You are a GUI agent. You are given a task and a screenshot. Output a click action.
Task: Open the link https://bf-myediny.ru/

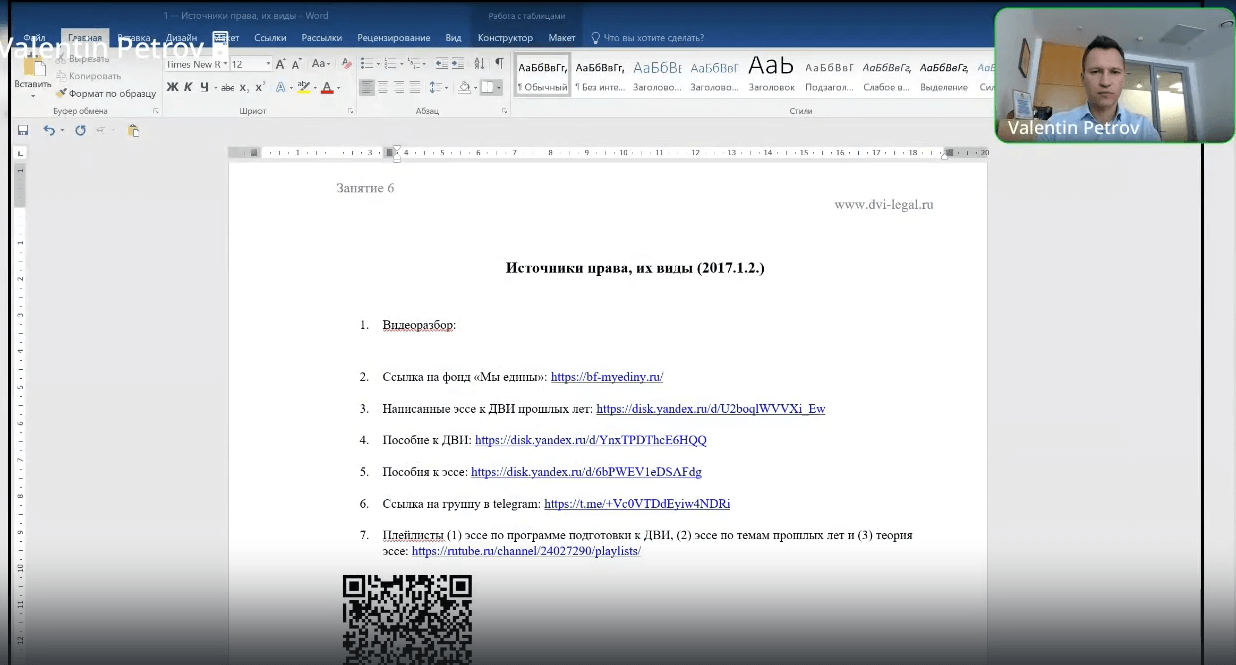[606, 377]
